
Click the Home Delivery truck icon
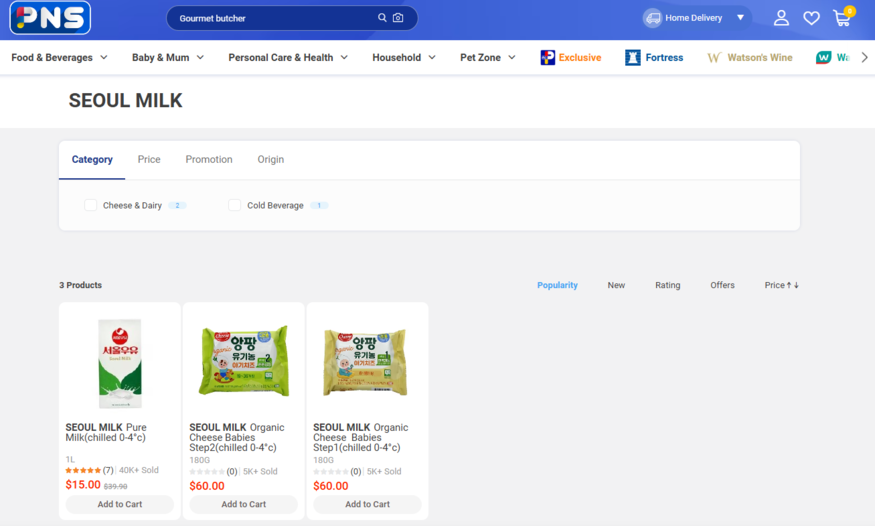click(652, 18)
